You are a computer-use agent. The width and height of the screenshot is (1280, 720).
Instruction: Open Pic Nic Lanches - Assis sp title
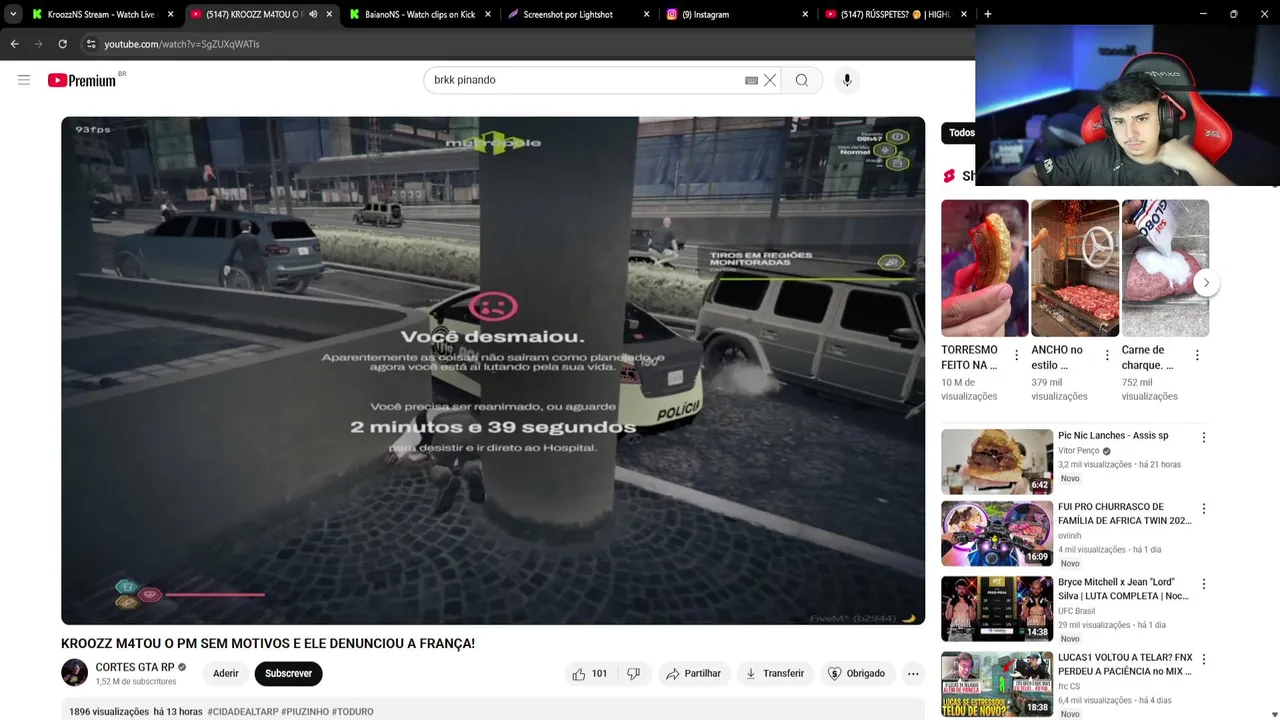[x=1113, y=436]
